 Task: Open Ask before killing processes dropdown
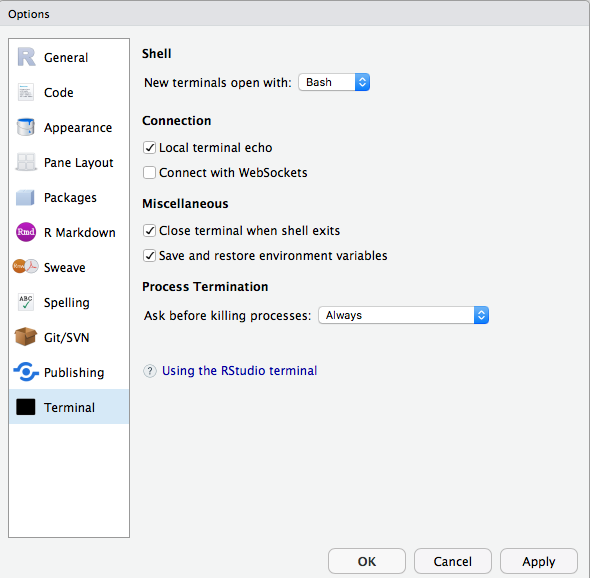click(x=403, y=315)
